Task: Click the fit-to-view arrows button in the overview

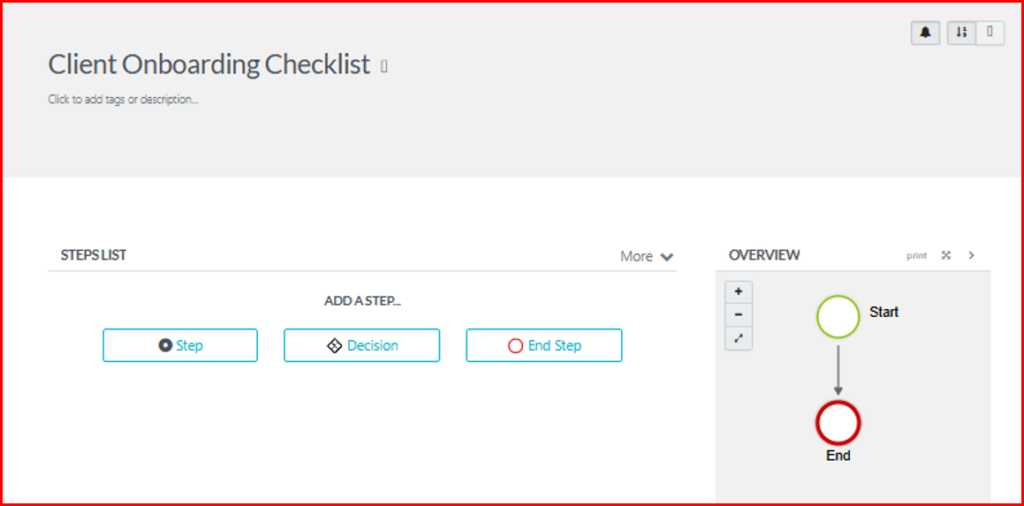Action: point(738,338)
